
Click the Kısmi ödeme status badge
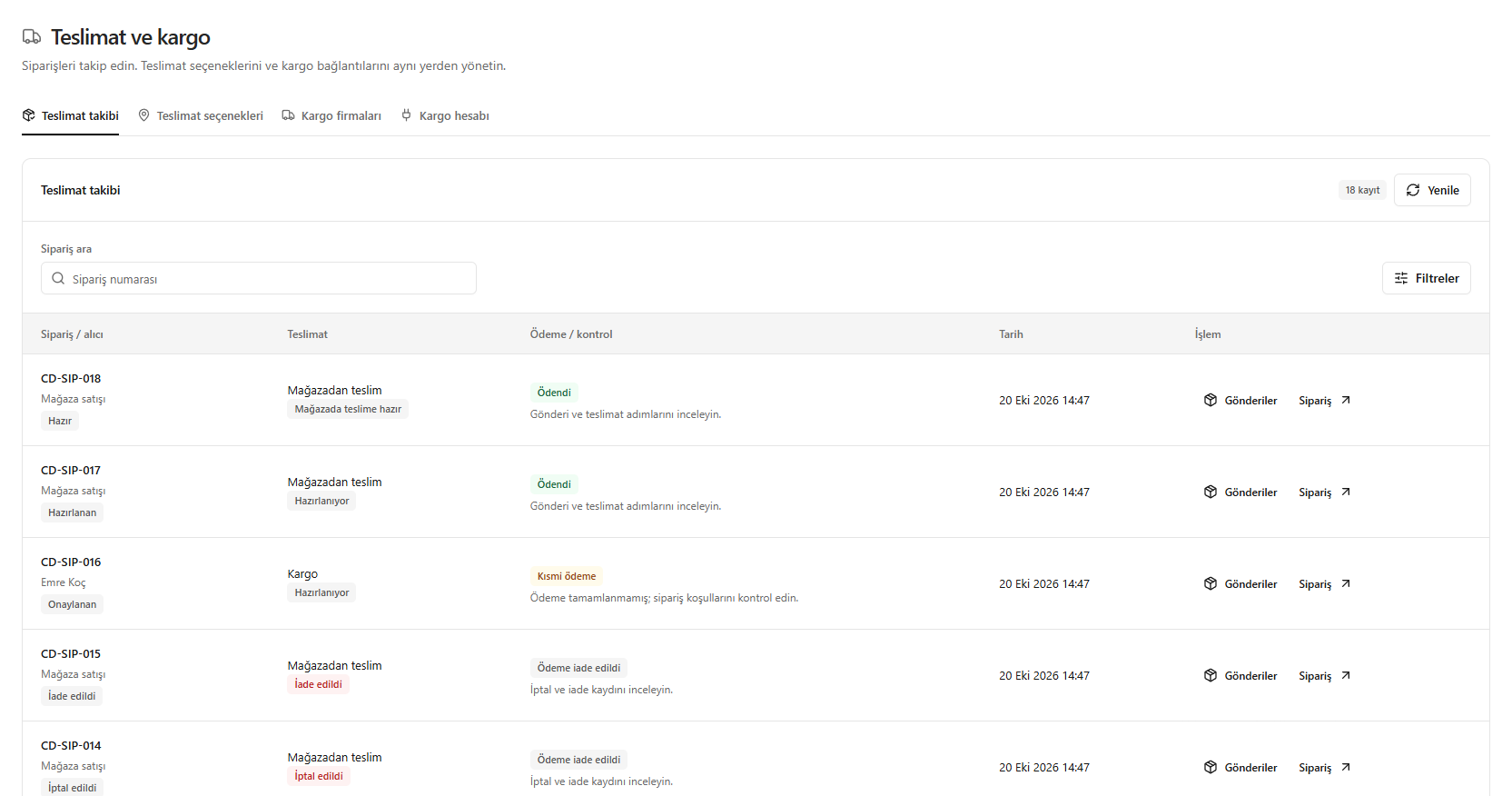567,576
